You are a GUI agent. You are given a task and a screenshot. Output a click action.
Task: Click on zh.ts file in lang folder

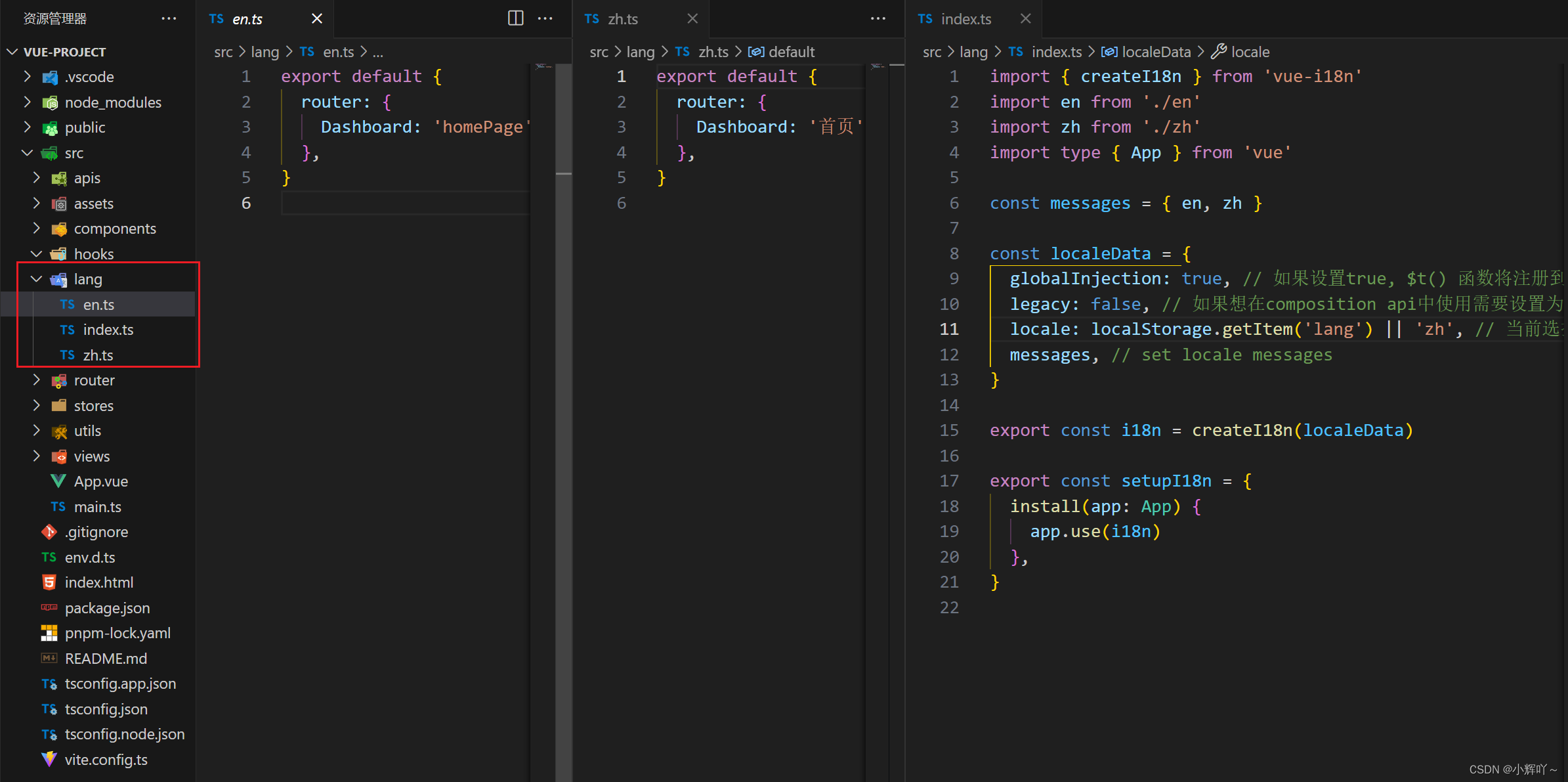97,355
